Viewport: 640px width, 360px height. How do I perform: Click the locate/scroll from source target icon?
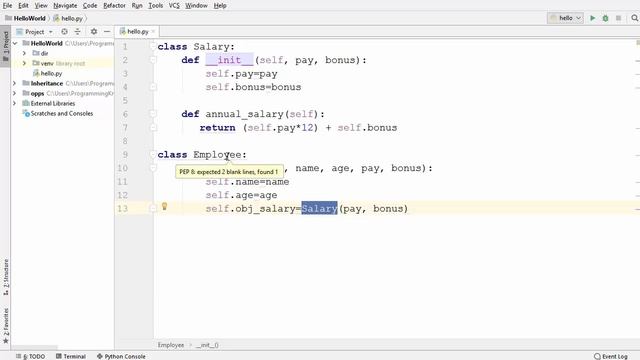pos(64,31)
